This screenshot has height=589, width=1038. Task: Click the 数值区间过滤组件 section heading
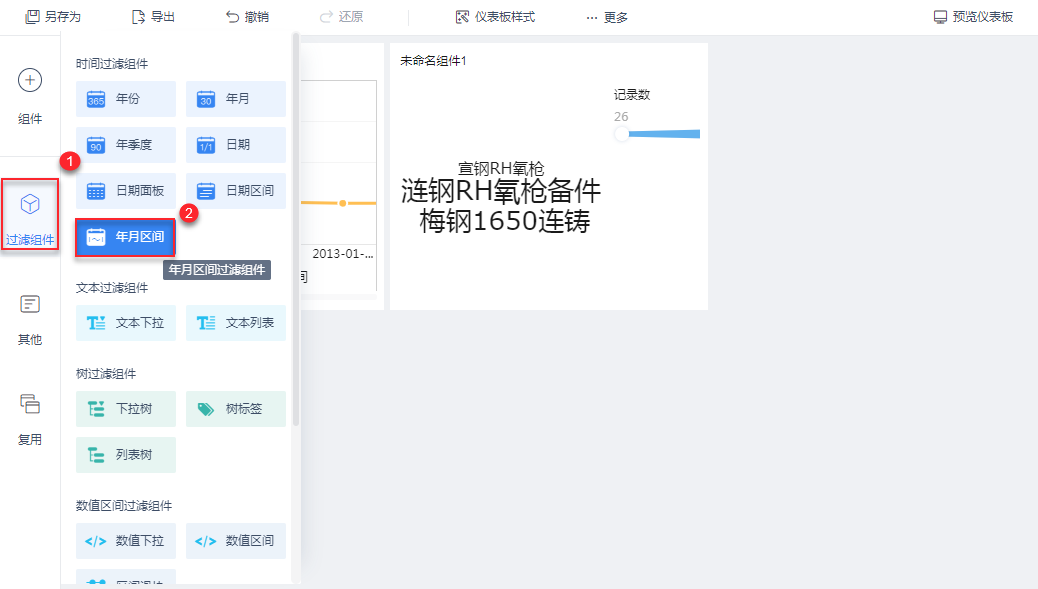[x=124, y=506]
